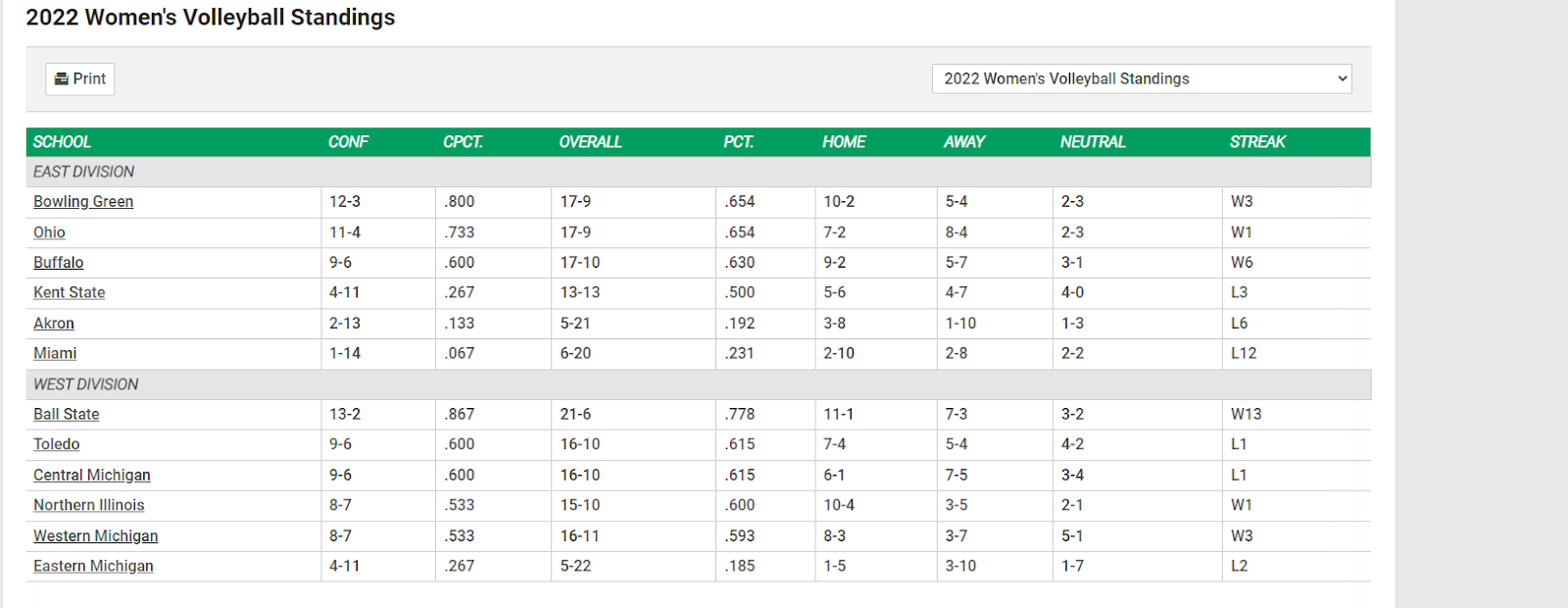Screen dimensions: 1568x608
Task: Open the Miami team link
Action: point(55,353)
